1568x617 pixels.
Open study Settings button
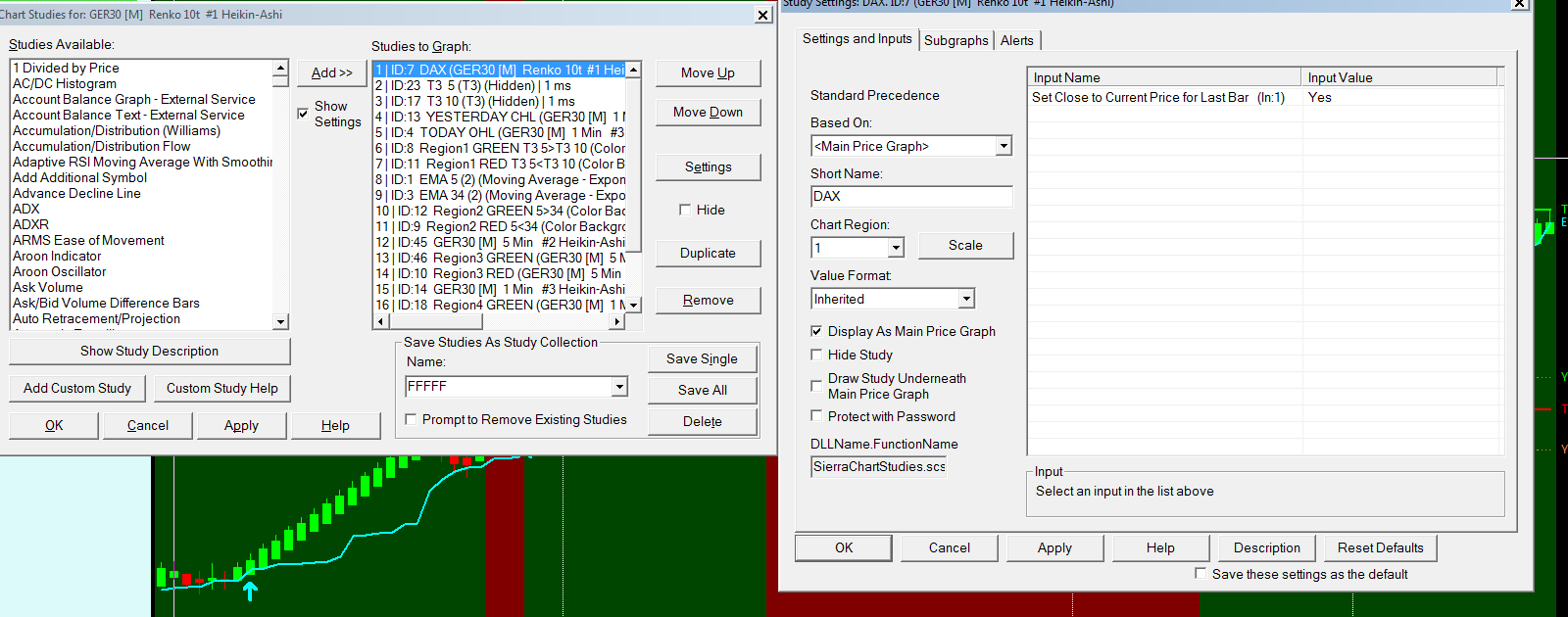coord(708,166)
